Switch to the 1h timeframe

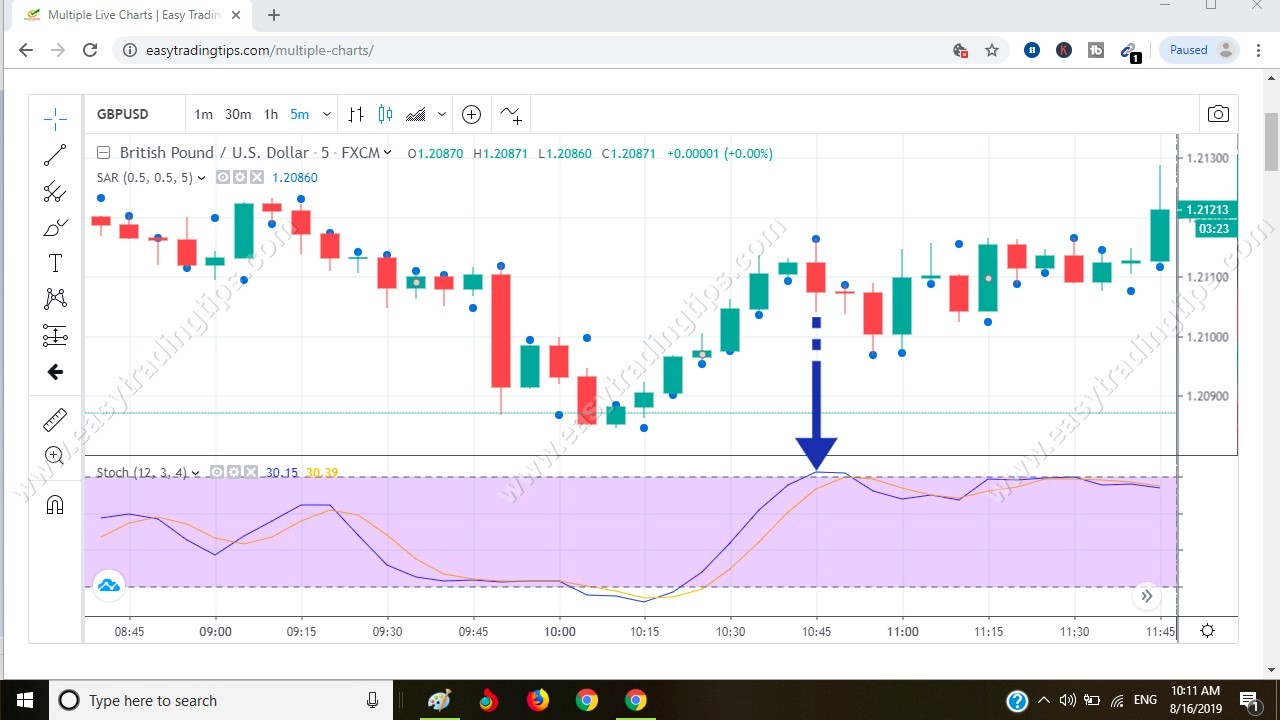[270, 114]
